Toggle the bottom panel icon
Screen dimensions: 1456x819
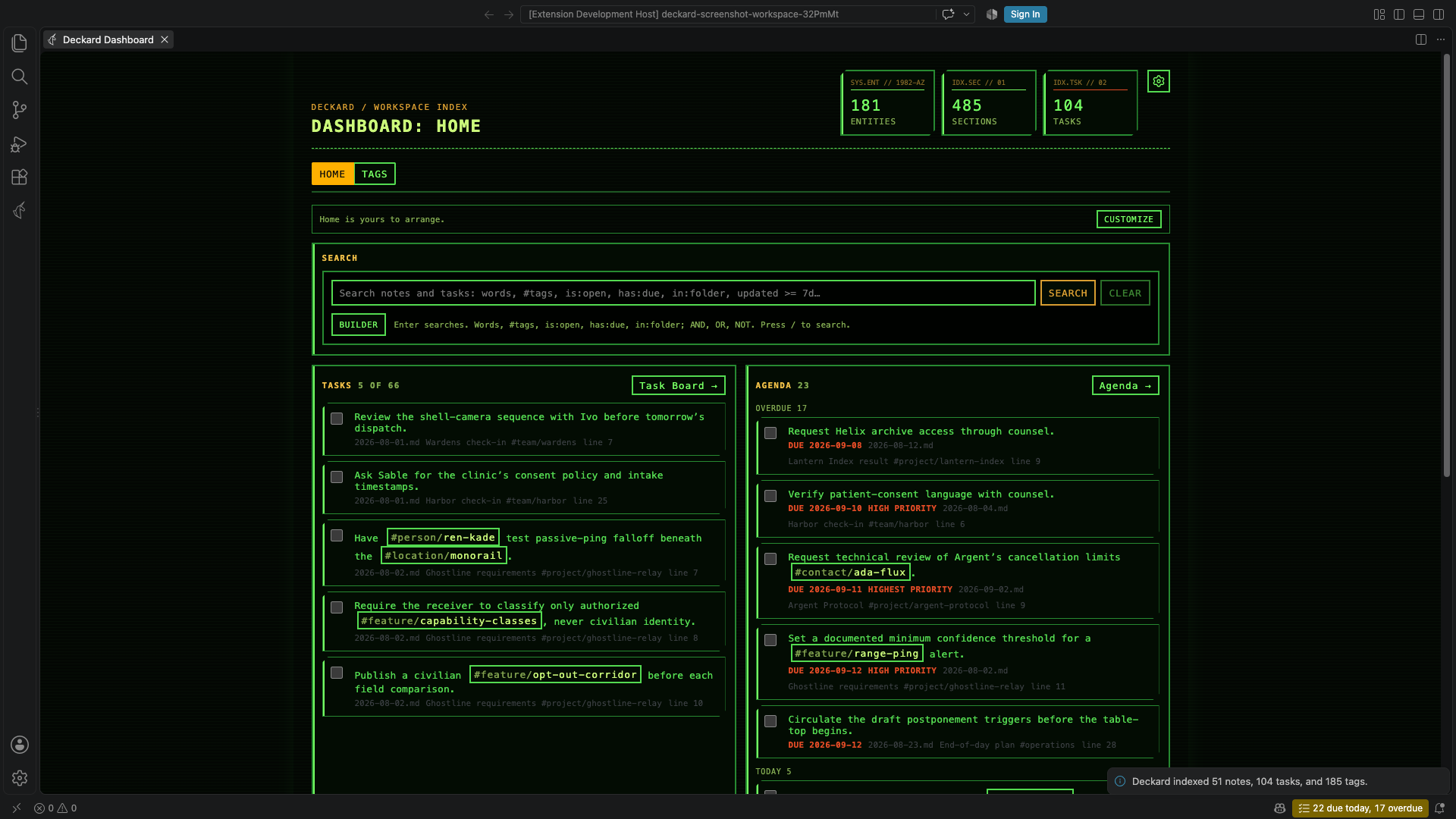(1419, 14)
